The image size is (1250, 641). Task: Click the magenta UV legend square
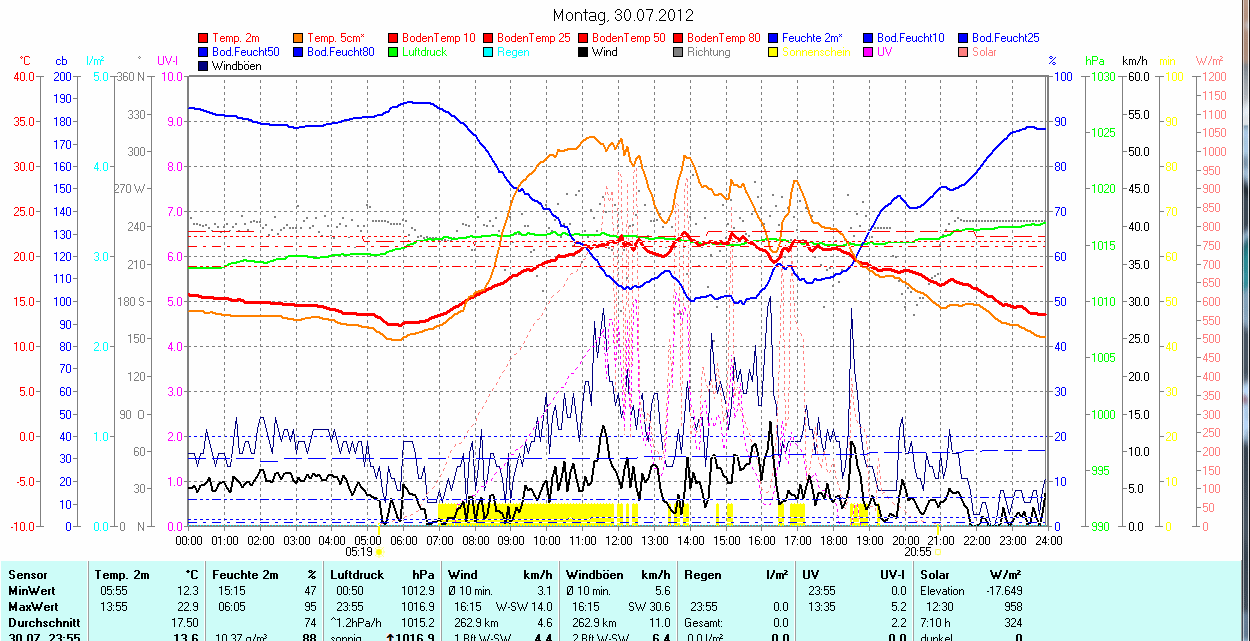(869, 52)
